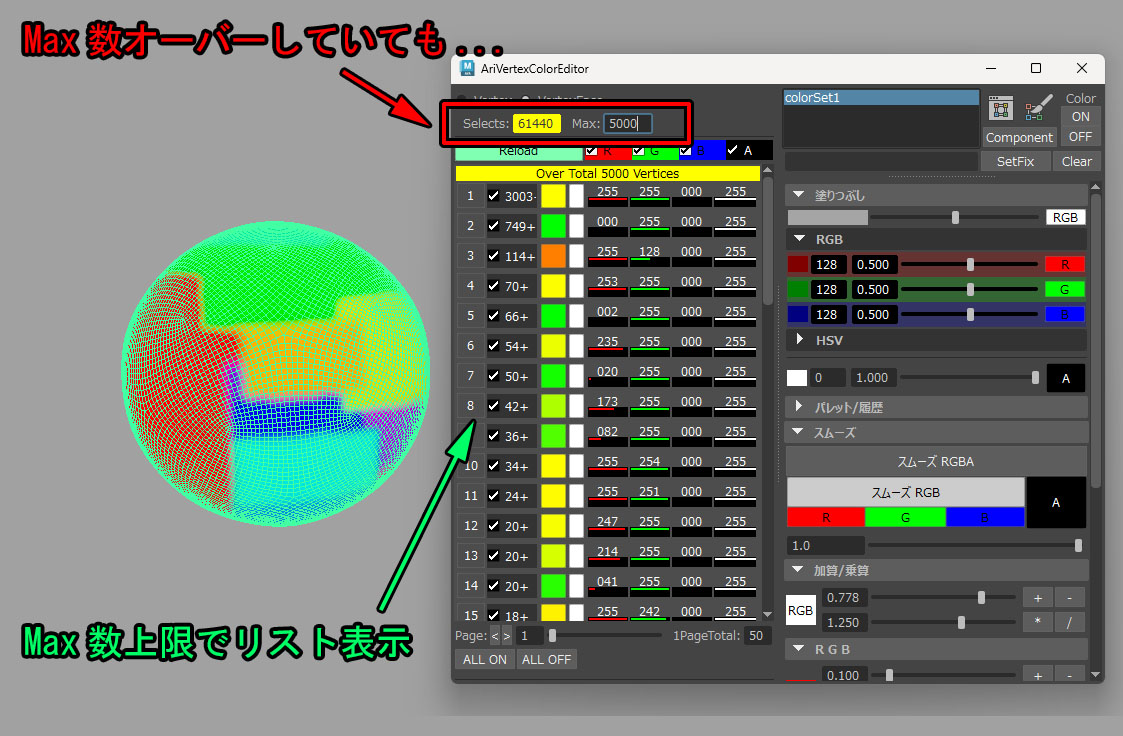
Task: Click the ALL OFF button
Action: coord(546,659)
